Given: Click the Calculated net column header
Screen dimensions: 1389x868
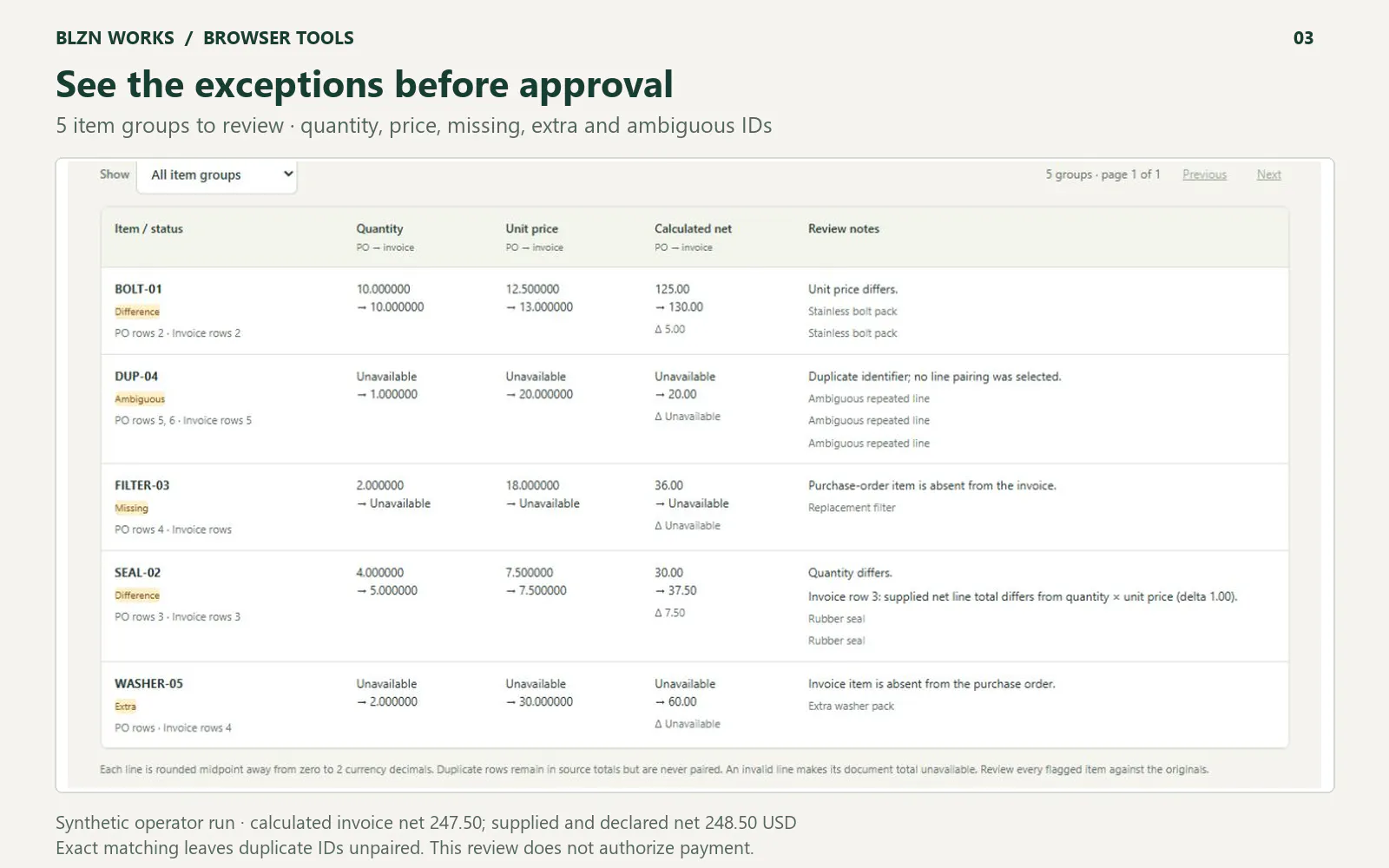Looking at the screenshot, I should (693, 229).
